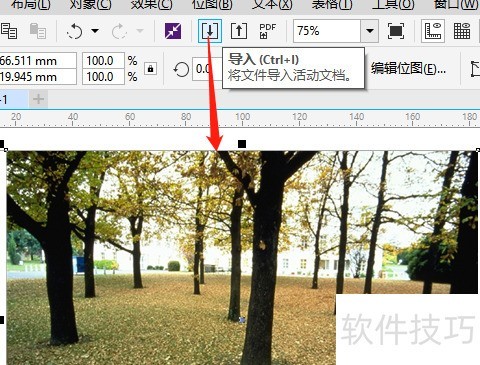
Task: Click the top-center selection handle
Action: click(242, 144)
